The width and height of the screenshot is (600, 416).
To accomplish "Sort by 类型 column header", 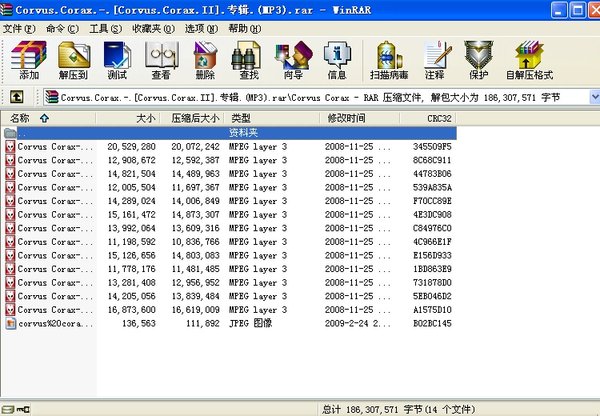I will pyautogui.click(x=272, y=118).
